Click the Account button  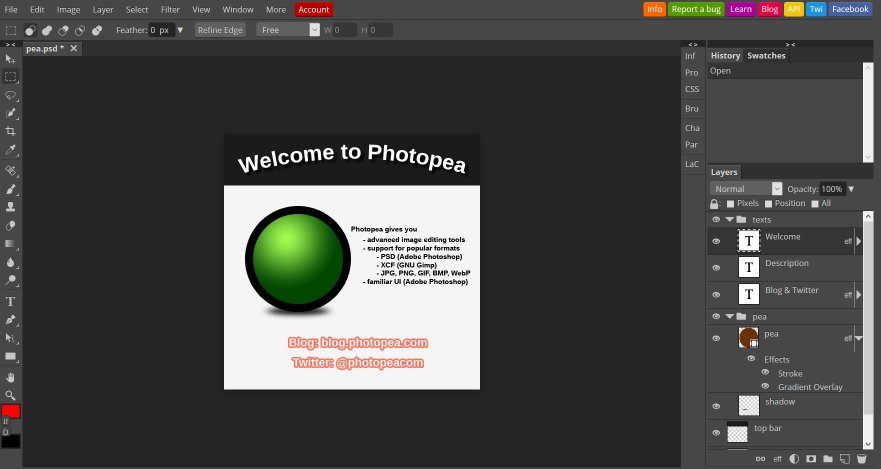[314, 10]
